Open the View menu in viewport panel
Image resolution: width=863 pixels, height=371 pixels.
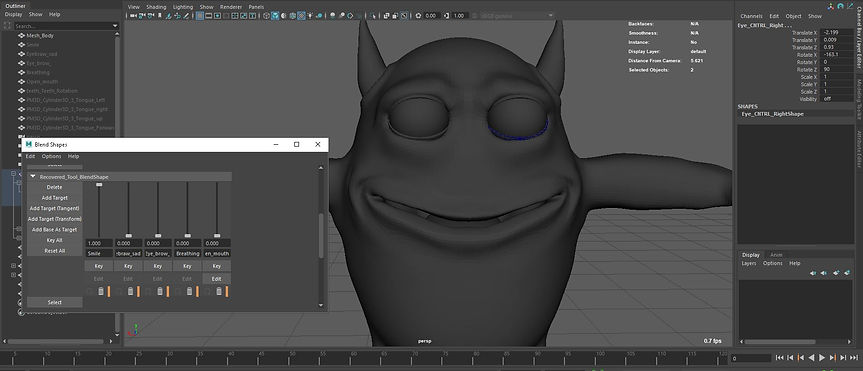(134, 7)
